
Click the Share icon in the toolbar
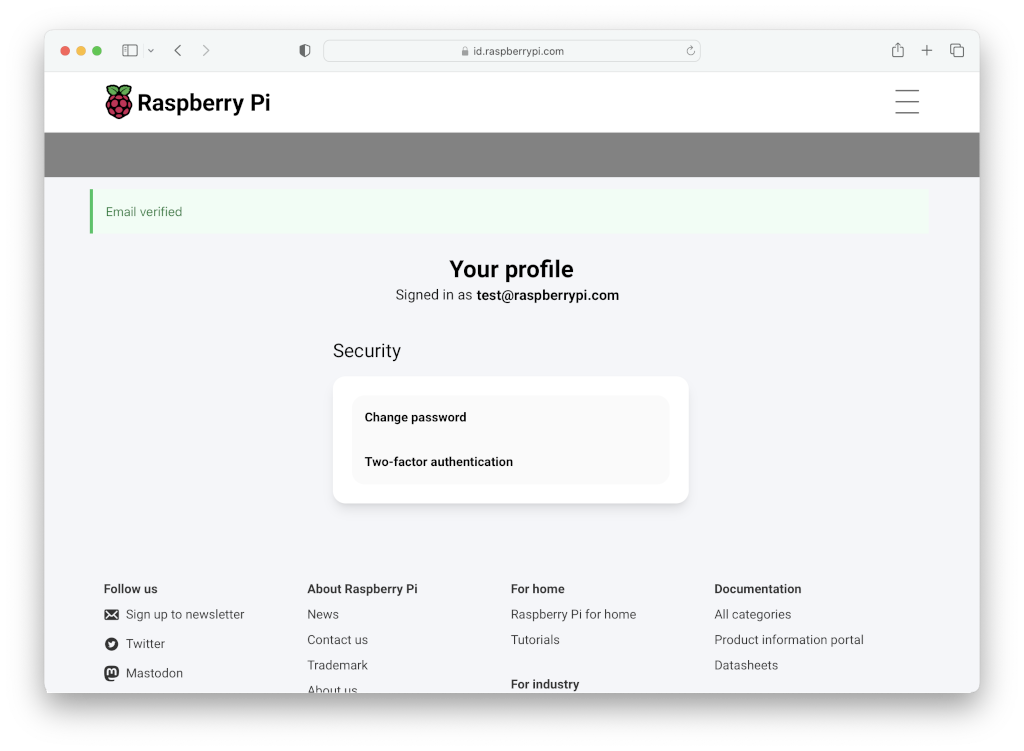point(897,50)
